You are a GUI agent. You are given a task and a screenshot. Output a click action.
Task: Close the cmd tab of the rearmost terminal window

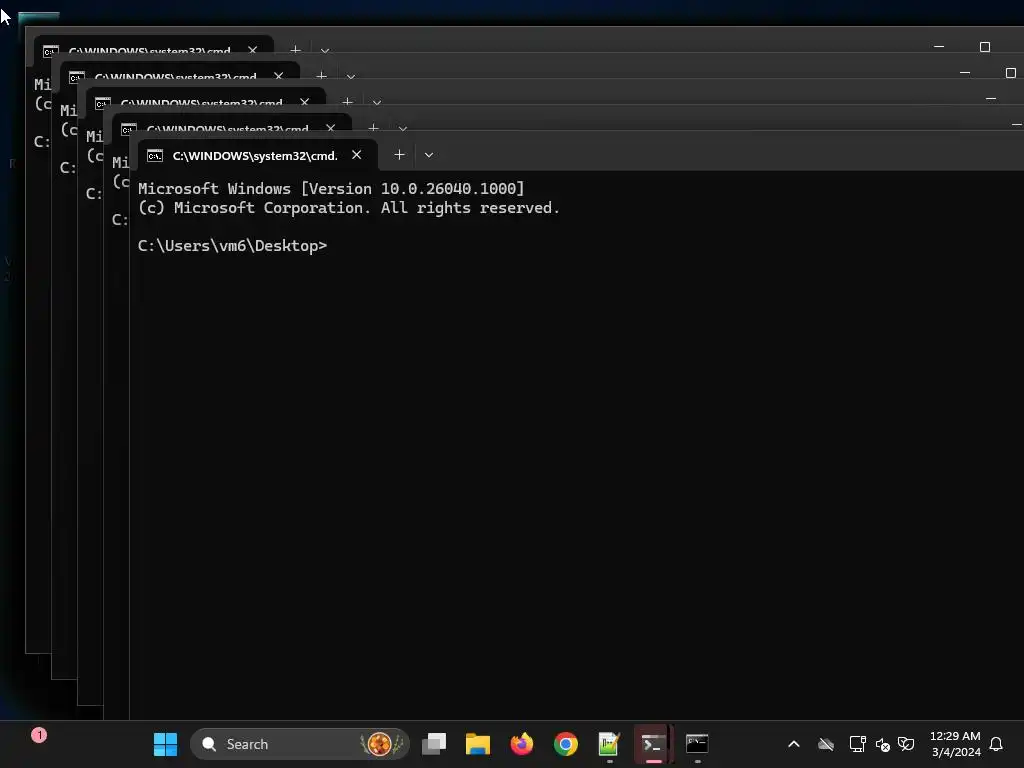click(253, 50)
